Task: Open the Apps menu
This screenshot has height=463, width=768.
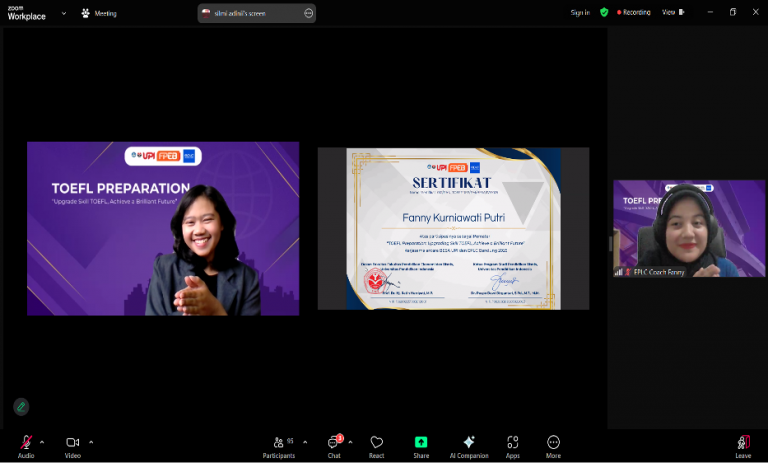Action: 512,446
